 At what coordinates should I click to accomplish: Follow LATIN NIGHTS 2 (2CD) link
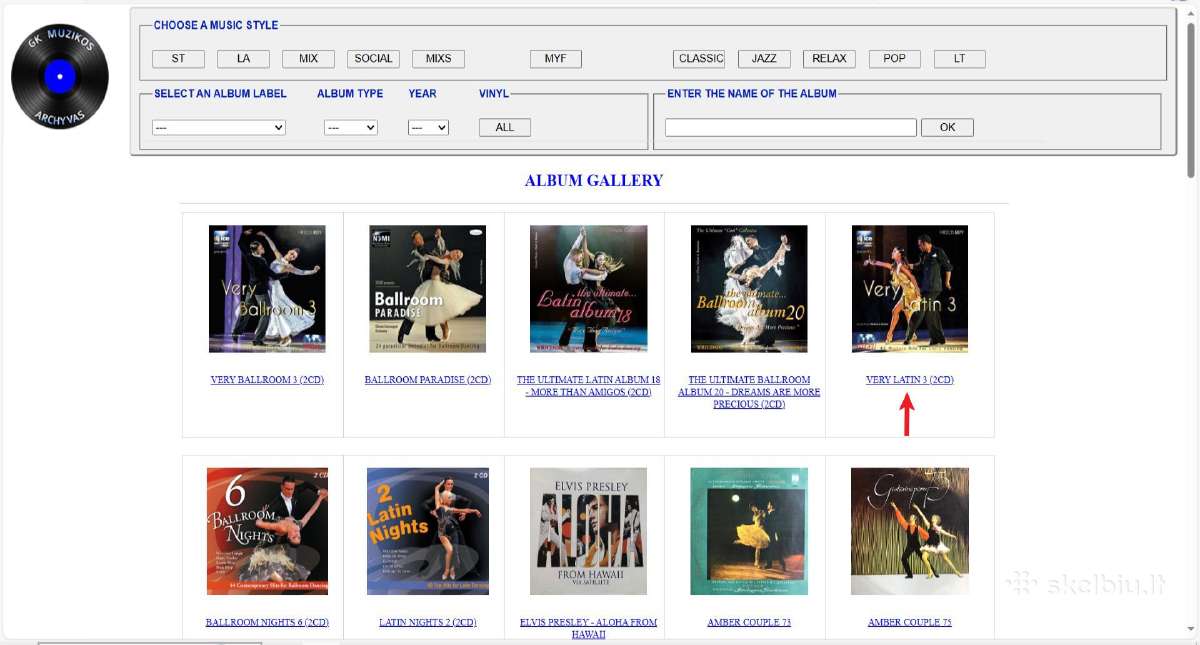click(428, 622)
